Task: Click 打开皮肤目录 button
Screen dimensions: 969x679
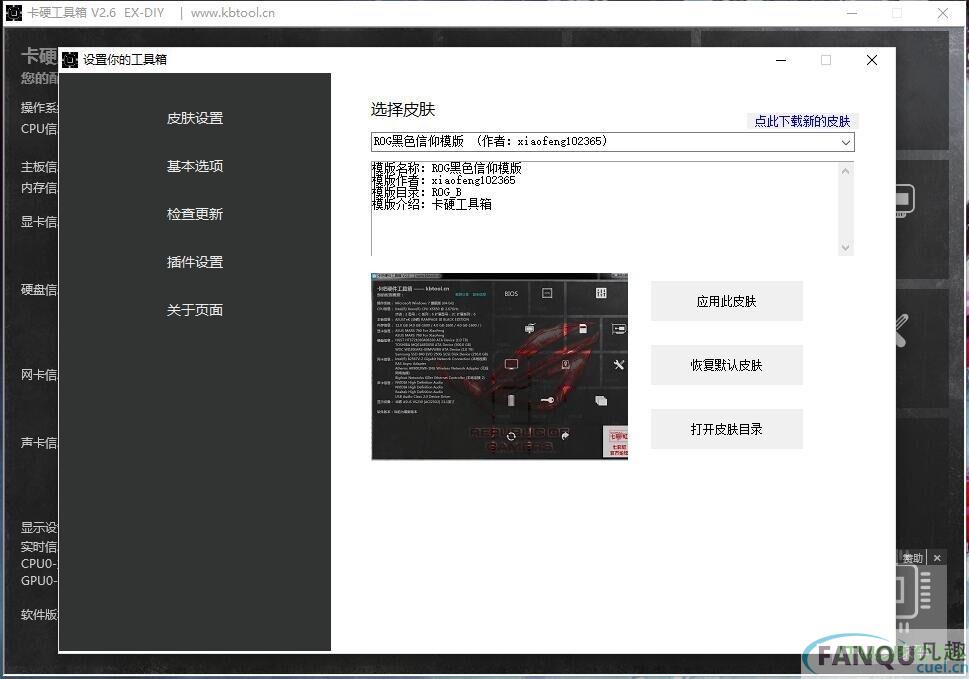Action: [x=727, y=429]
